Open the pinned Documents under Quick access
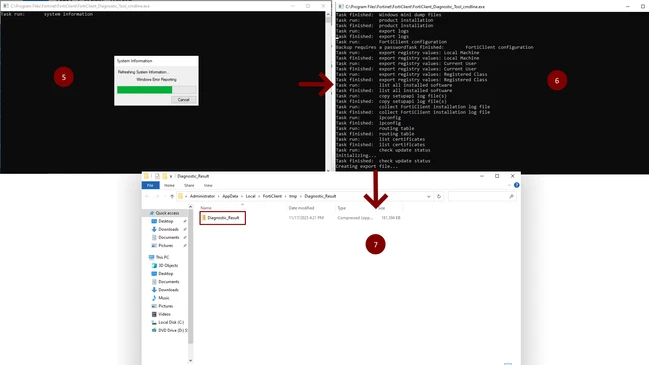The height and width of the screenshot is (365, 649). coord(168,238)
